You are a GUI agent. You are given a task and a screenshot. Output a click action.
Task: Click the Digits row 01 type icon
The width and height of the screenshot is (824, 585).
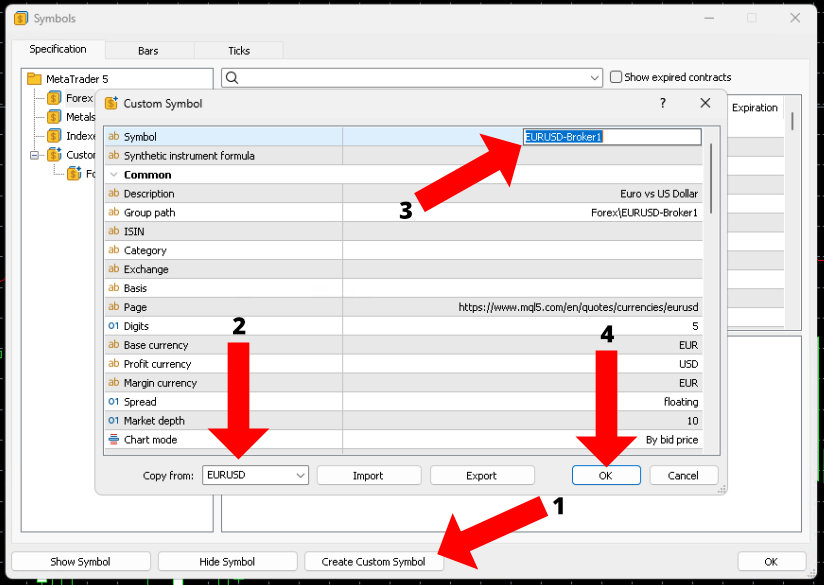(x=114, y=326)
